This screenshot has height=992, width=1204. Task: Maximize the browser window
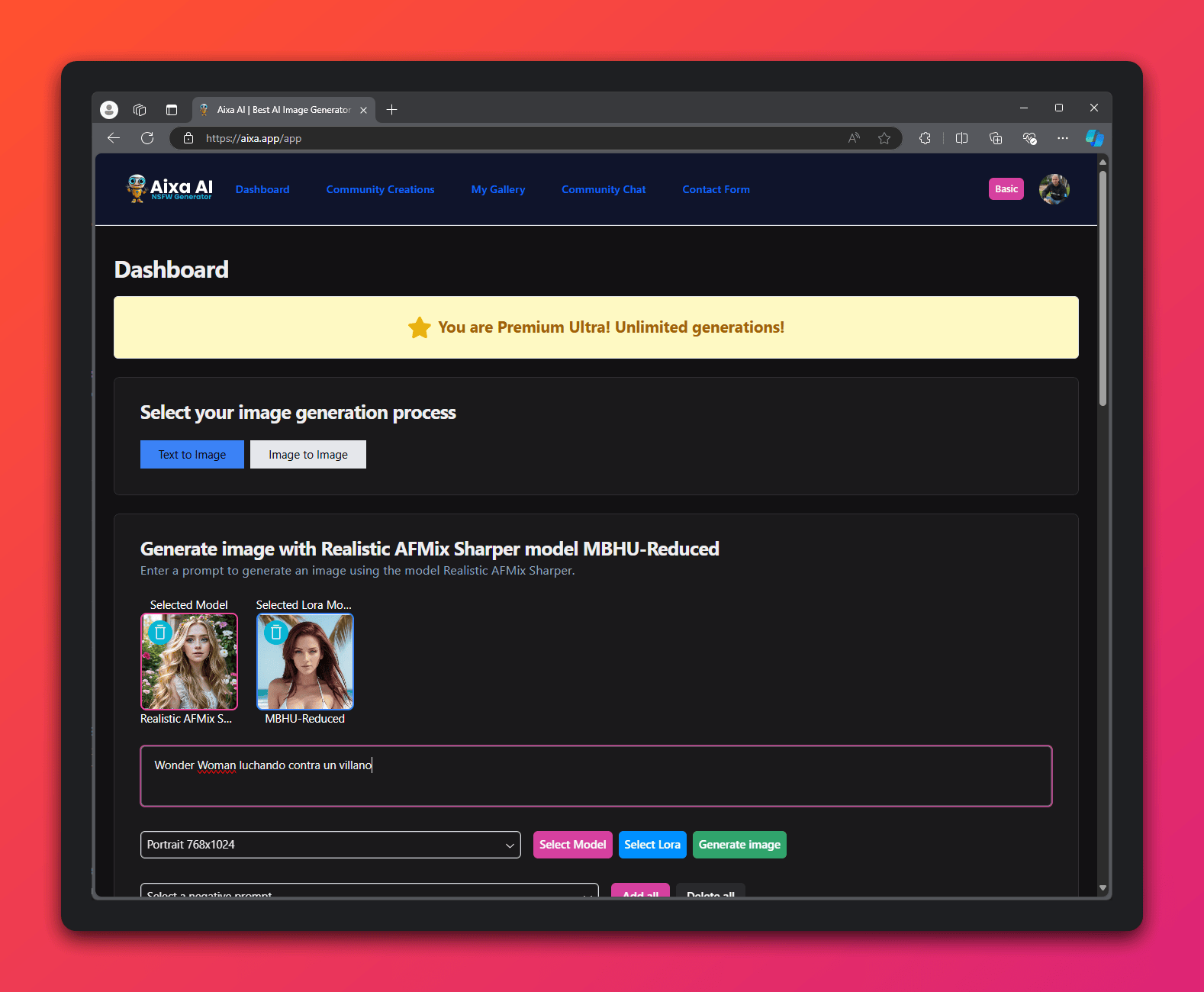(x=1059, y=108)
